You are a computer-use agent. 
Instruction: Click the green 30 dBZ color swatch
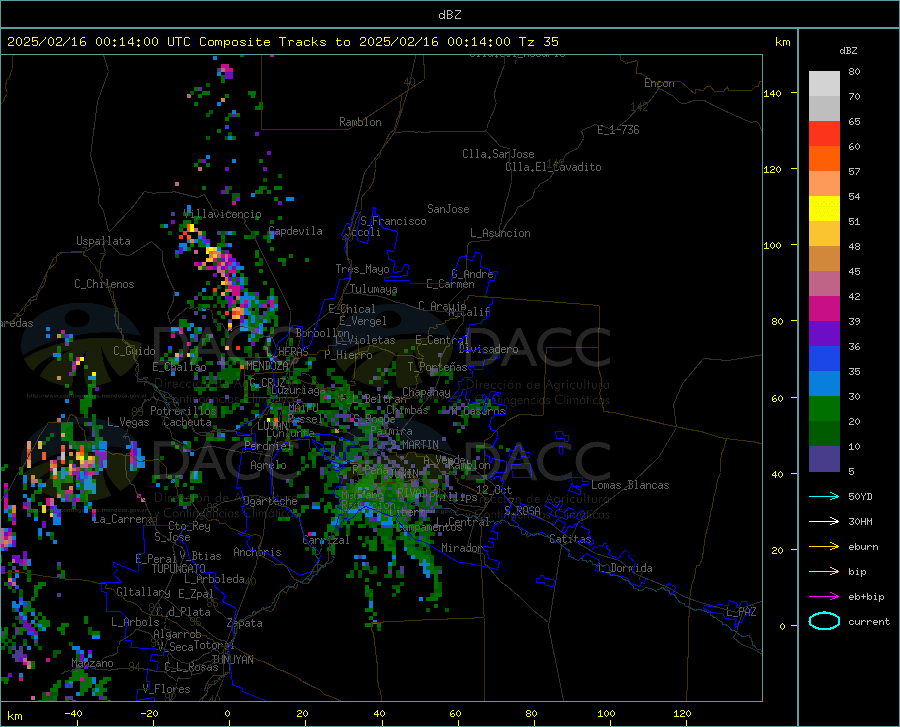click(x=824, y=408)
